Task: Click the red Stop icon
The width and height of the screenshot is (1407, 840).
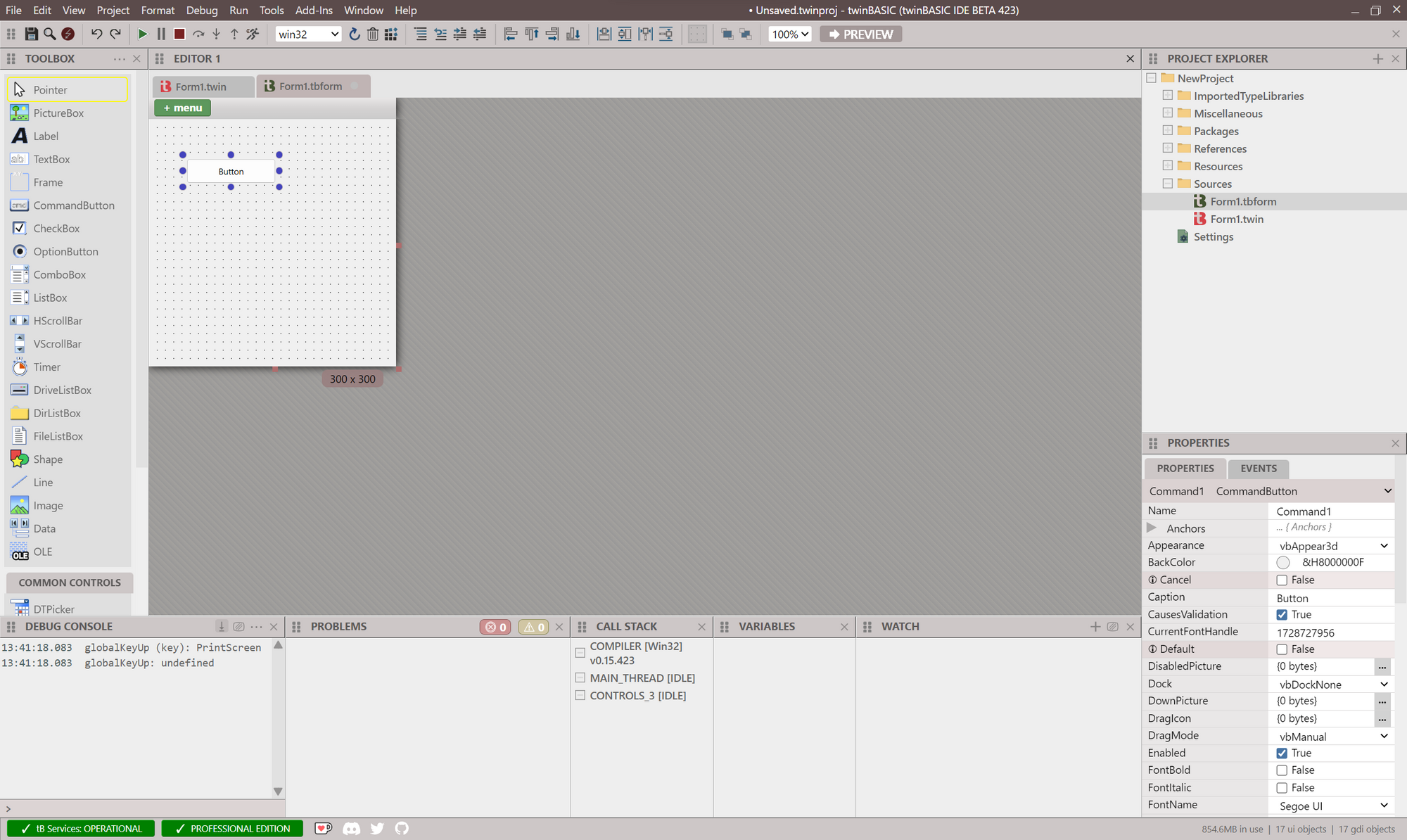Action: [179, 34]
